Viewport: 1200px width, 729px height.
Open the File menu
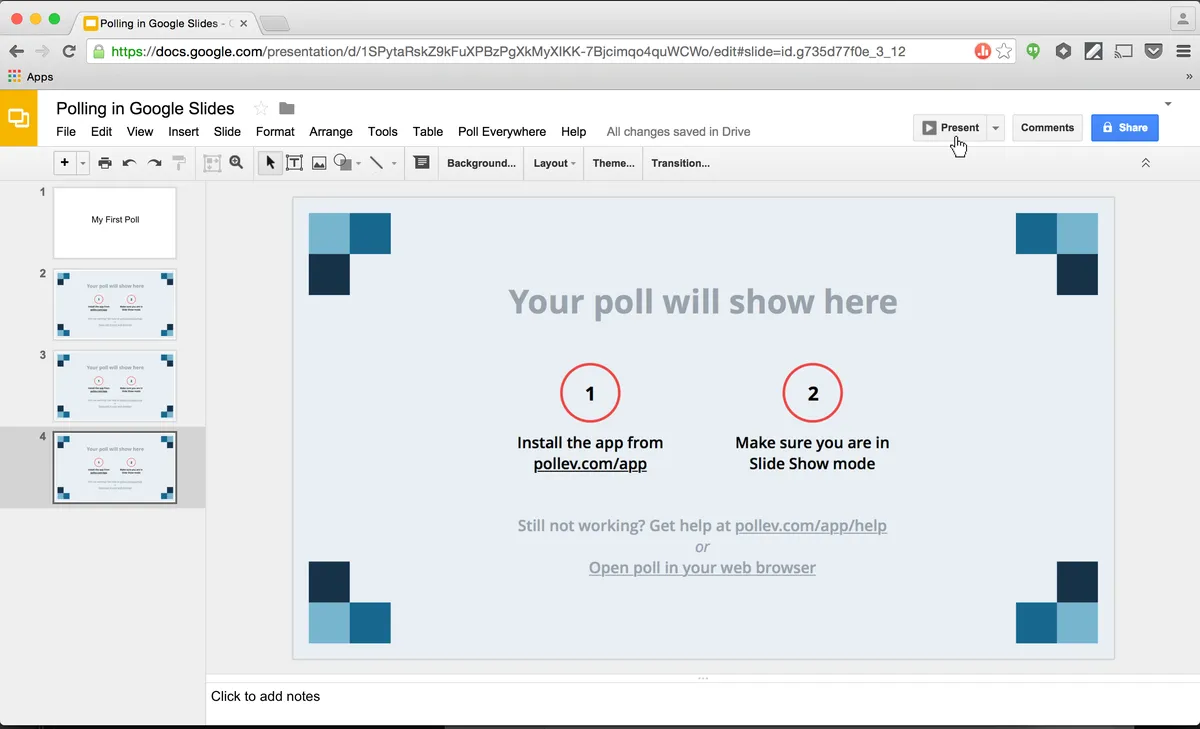tap(66, 131)
